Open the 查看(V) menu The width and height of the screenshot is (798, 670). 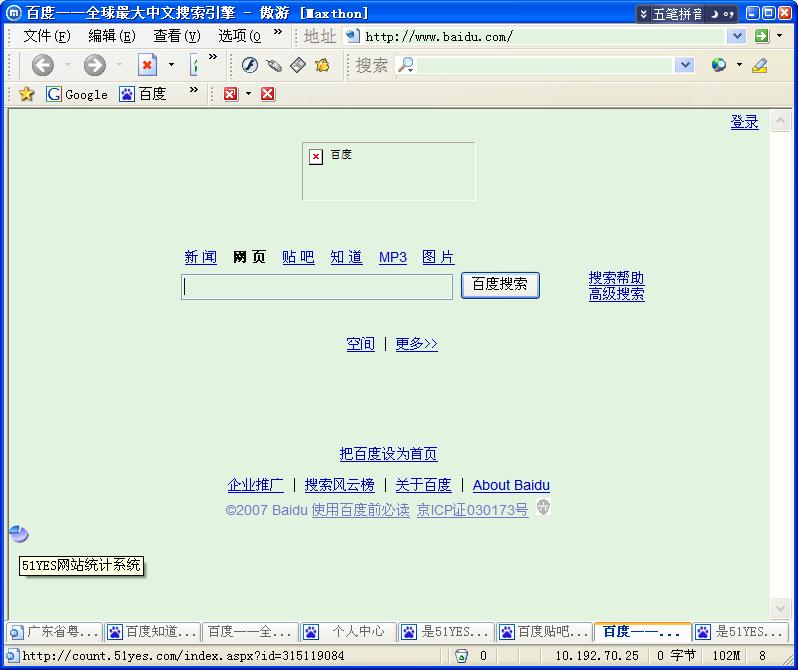[177, 36]
